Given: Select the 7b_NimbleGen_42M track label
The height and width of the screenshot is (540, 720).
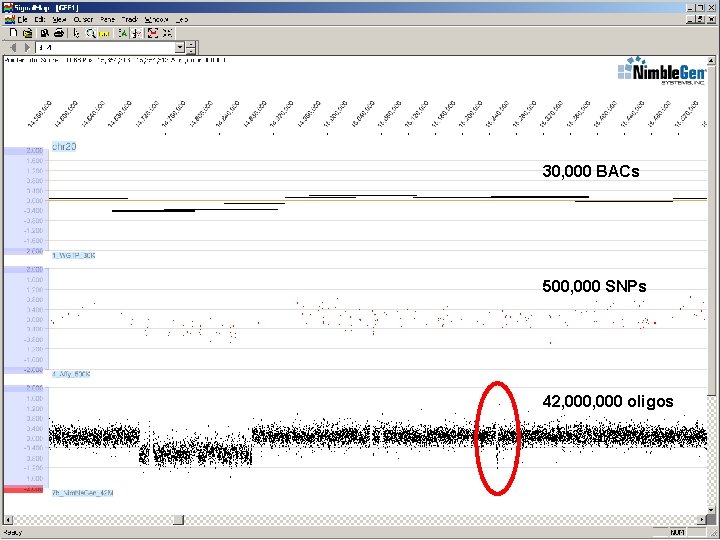Looking at the screenshot, I should (82, 493).
